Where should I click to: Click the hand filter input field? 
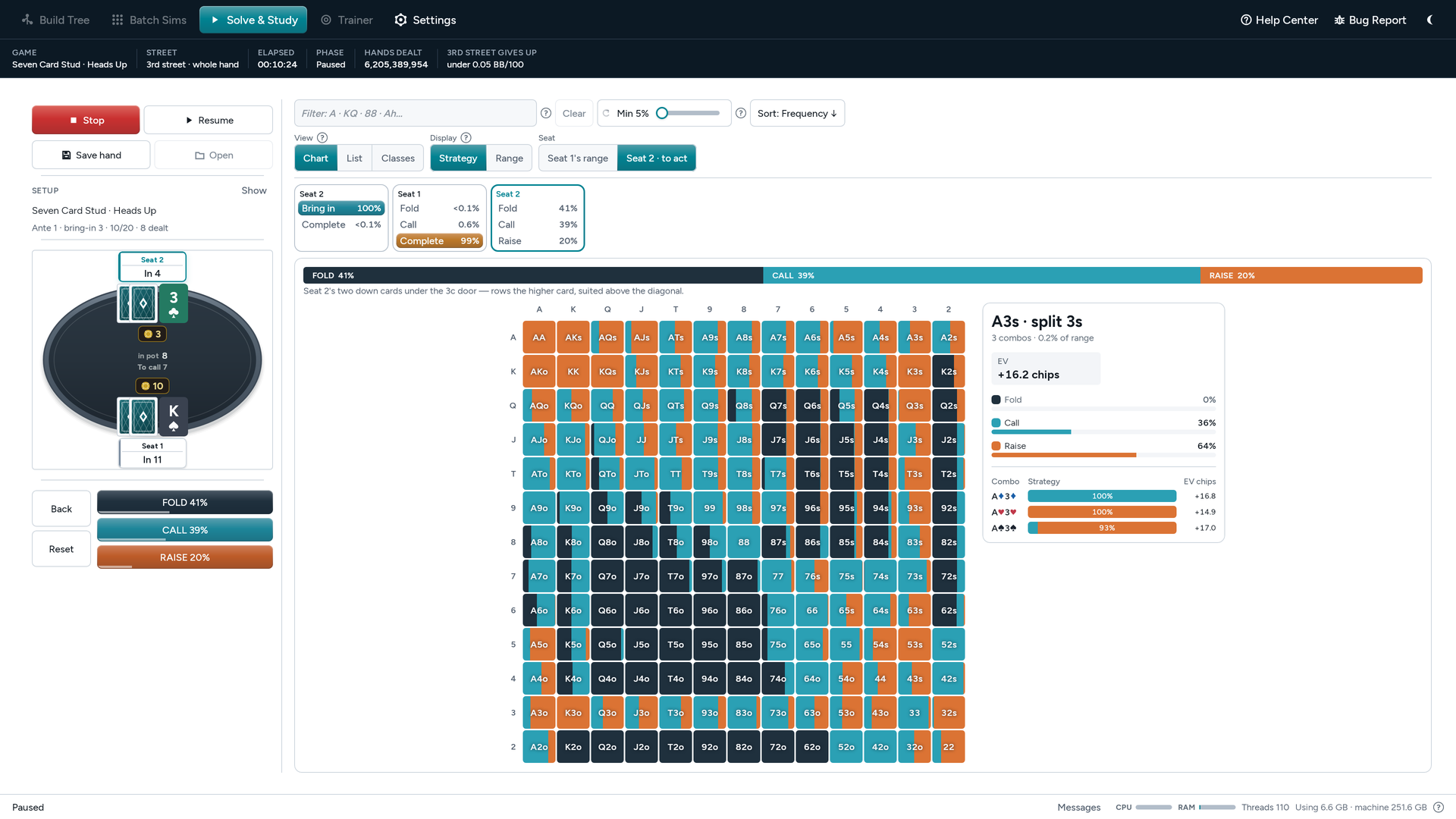pos(415,113)
